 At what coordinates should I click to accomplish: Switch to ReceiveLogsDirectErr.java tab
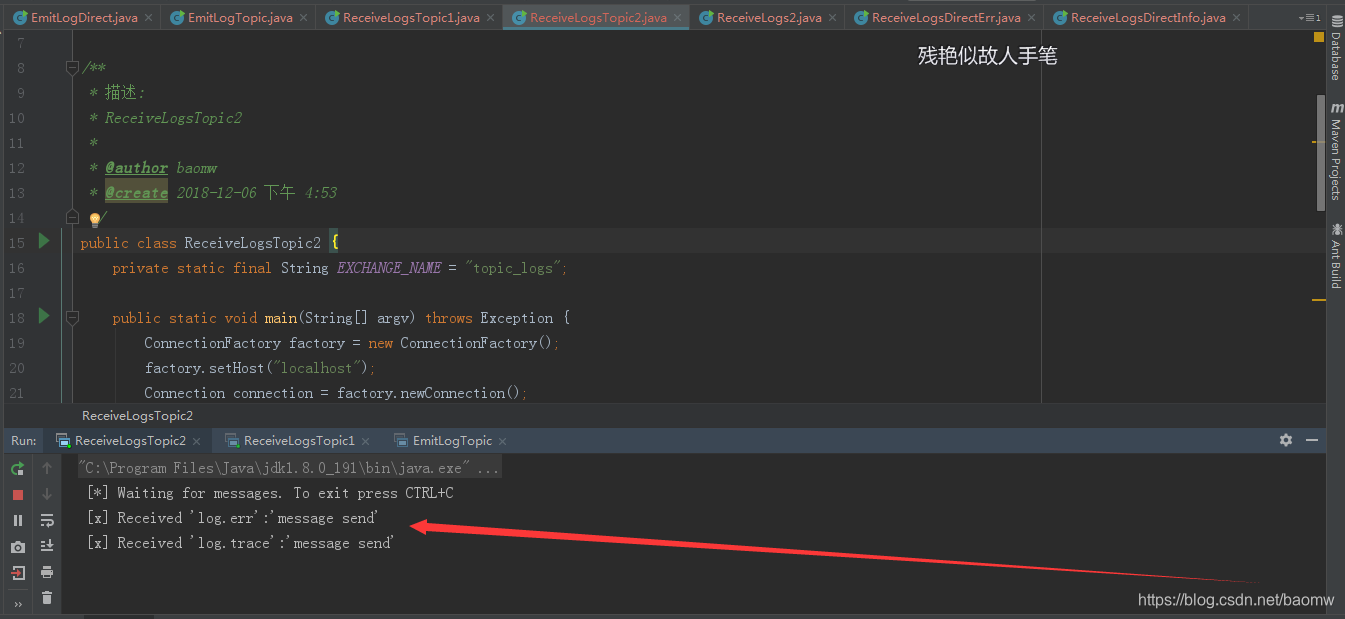pos(945,18)
